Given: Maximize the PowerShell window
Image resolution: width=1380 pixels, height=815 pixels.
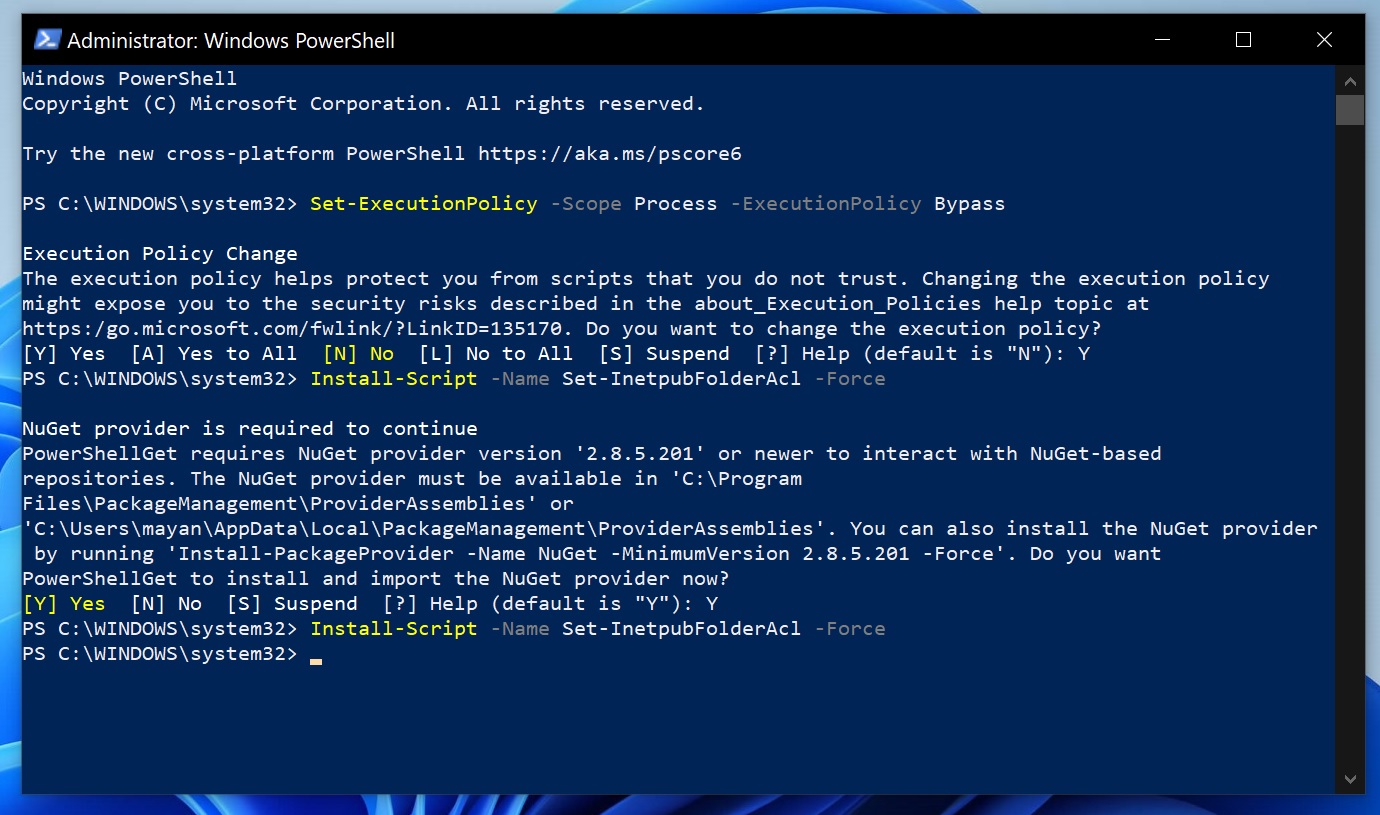Looking at the screenshot, I should pos(1243,40).
